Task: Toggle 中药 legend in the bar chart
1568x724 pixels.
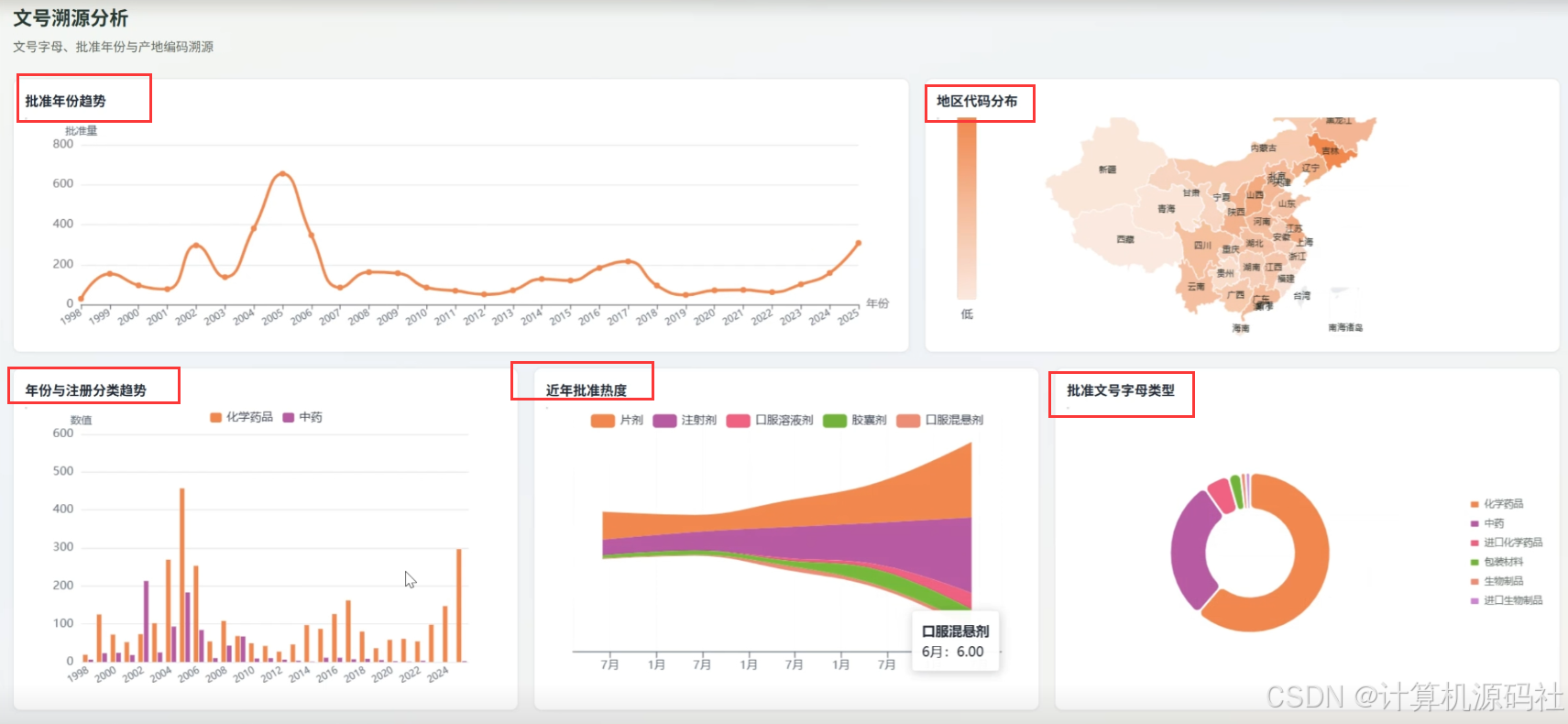Action: (302, 417)
